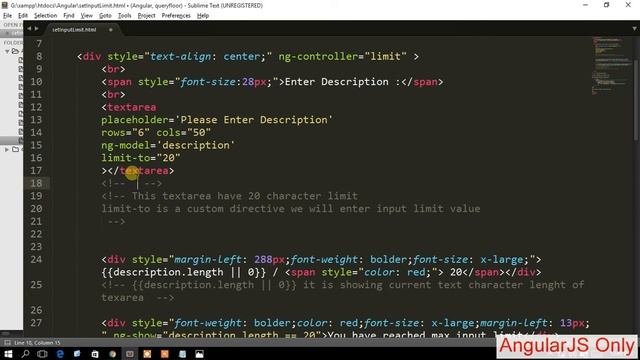
Task: Open the File menu
Action: pyautogui.click(x=7, y=16)
